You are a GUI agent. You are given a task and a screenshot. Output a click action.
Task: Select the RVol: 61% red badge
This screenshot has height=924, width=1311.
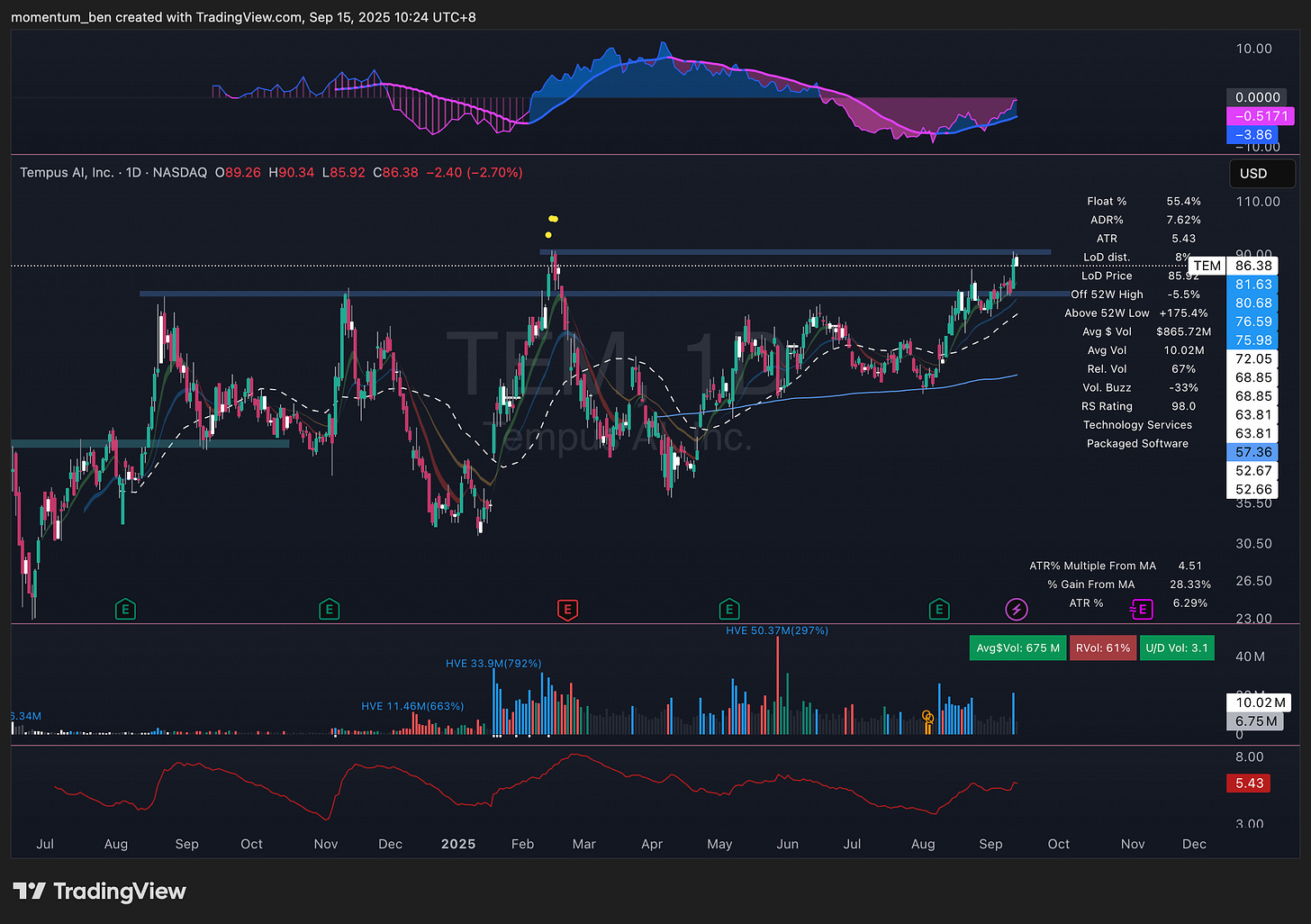tap(1103, 648)
